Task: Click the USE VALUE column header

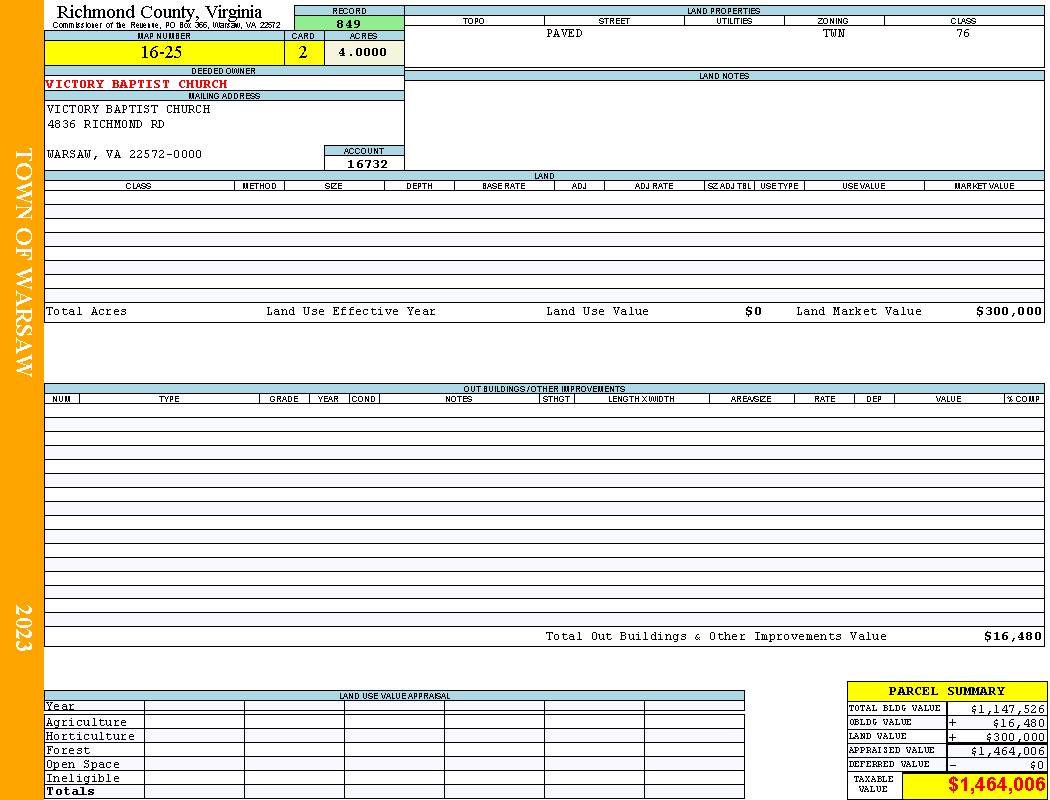Action: [864, 185]
